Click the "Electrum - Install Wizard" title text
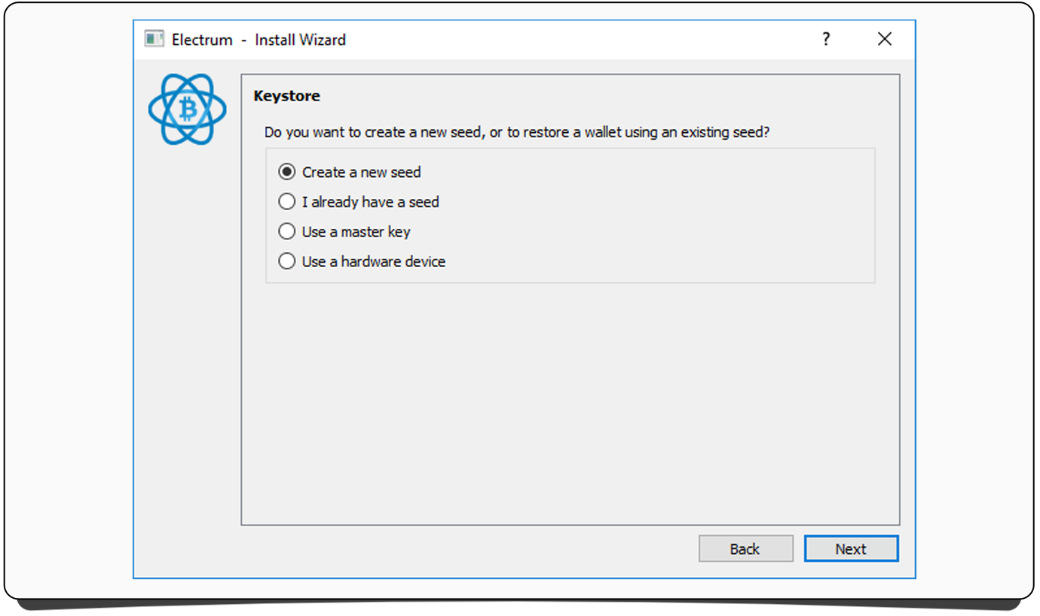 coord(258,40)
